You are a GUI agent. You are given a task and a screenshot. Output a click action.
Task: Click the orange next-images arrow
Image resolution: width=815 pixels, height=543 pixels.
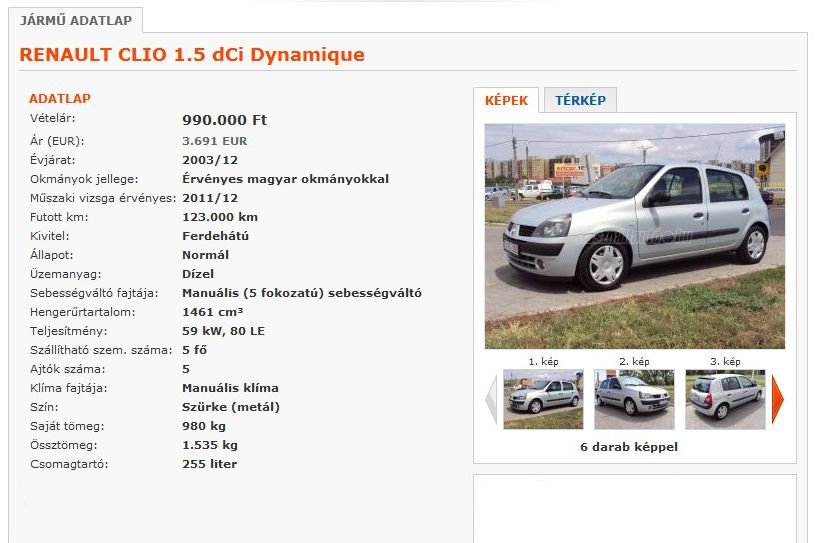click(x=778, y=399)
